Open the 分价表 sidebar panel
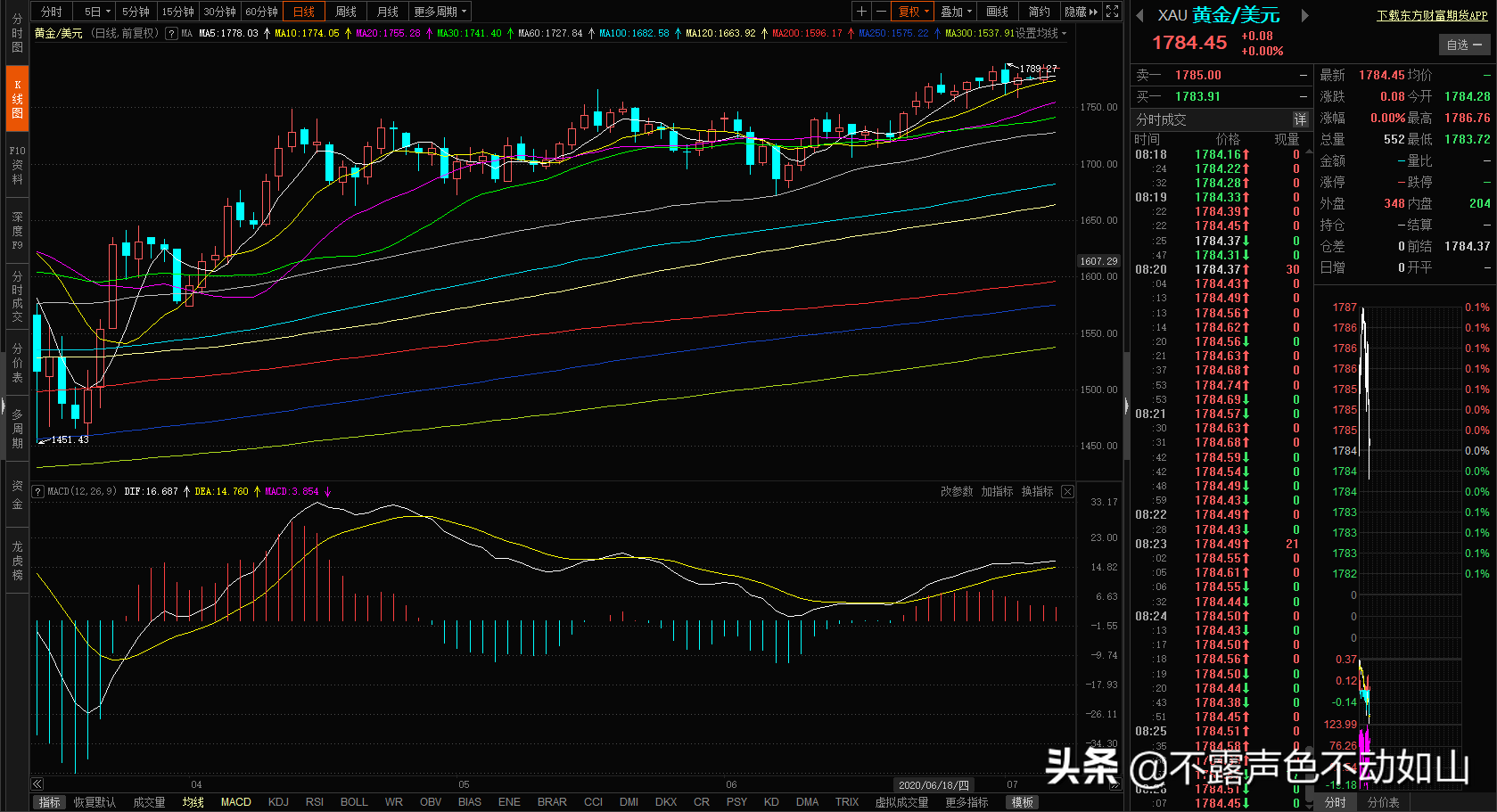The width and height of the screenshot is (1497, 812). click(x=16, y=364)
